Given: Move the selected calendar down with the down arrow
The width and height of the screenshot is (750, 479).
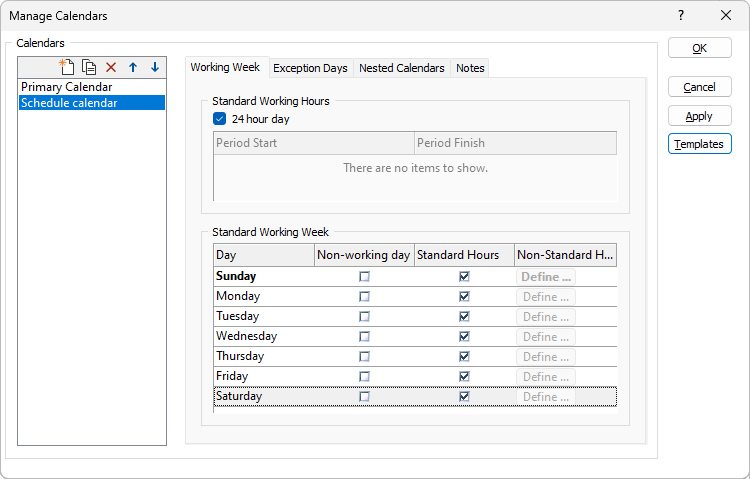Looking at the screenshot, I should pyautogui.click(x=154, y=67).
